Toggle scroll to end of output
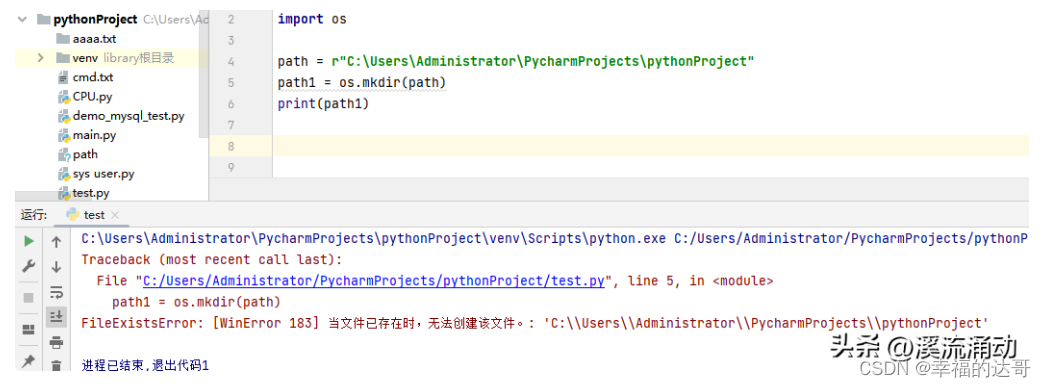This screenshot has height=387, width=1046. point(56,317)
